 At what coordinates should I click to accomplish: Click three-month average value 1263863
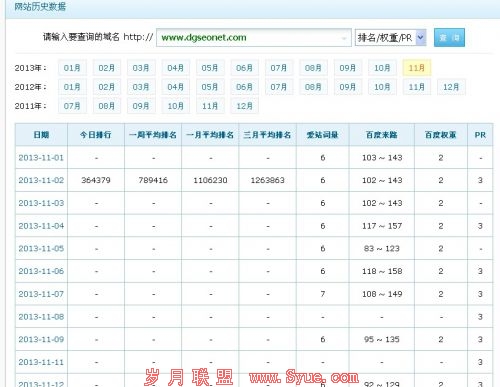point(267,180)
